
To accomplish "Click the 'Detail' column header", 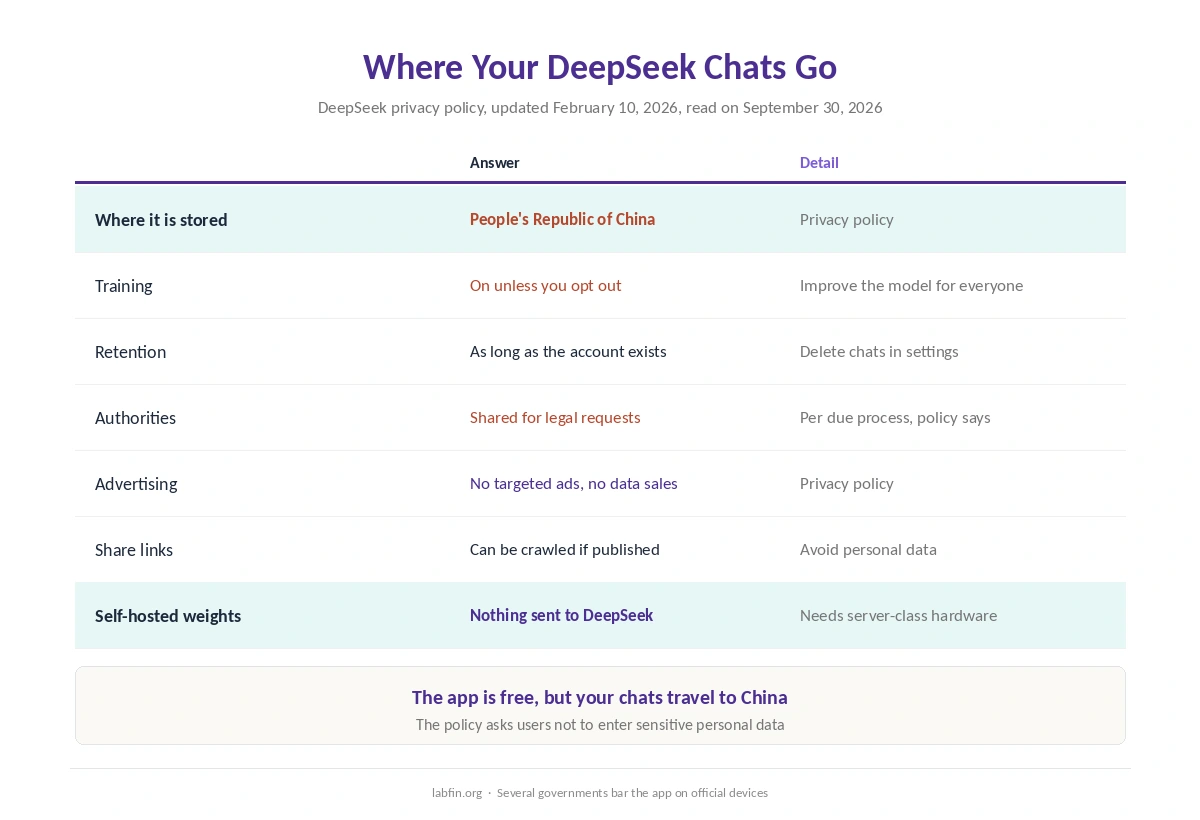I will [x=819, y=163].
